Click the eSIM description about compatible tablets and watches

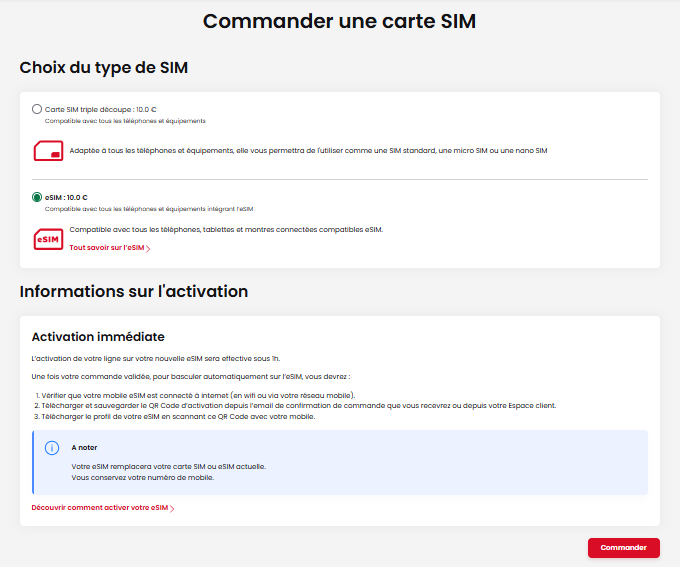click(226, 229)
